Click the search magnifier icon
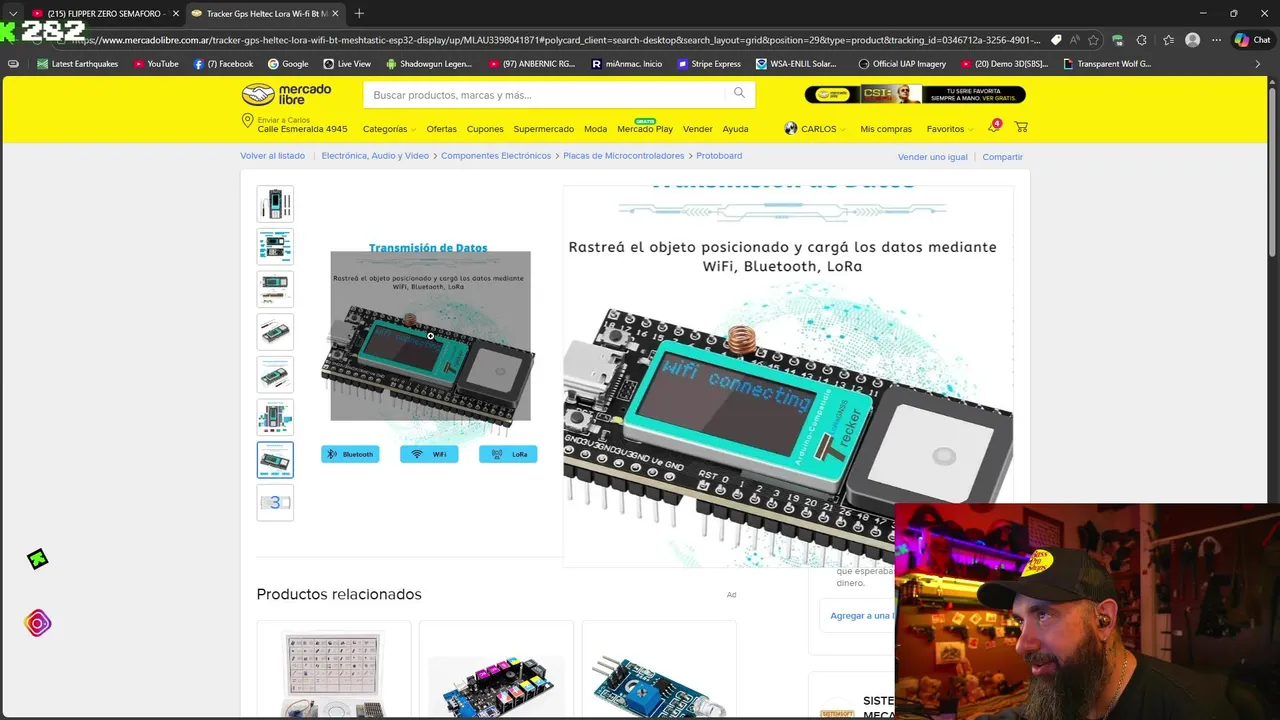 (x=739, y=93)
